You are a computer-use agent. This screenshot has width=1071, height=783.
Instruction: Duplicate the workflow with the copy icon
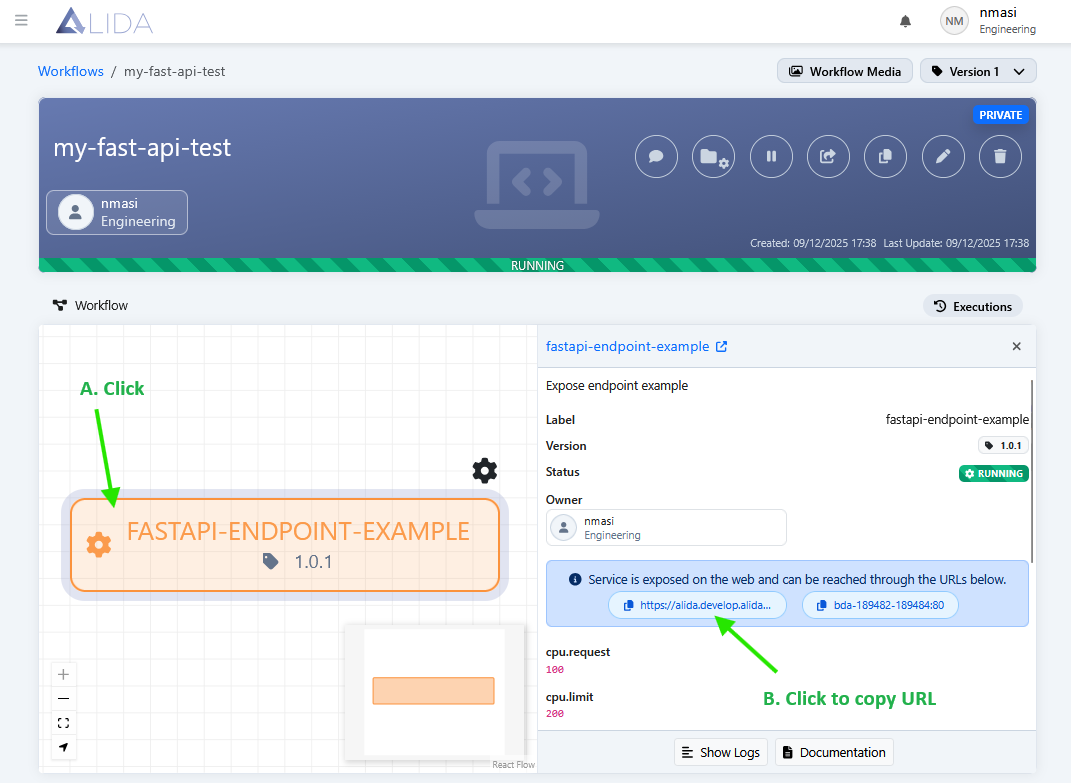coord(886,156)
